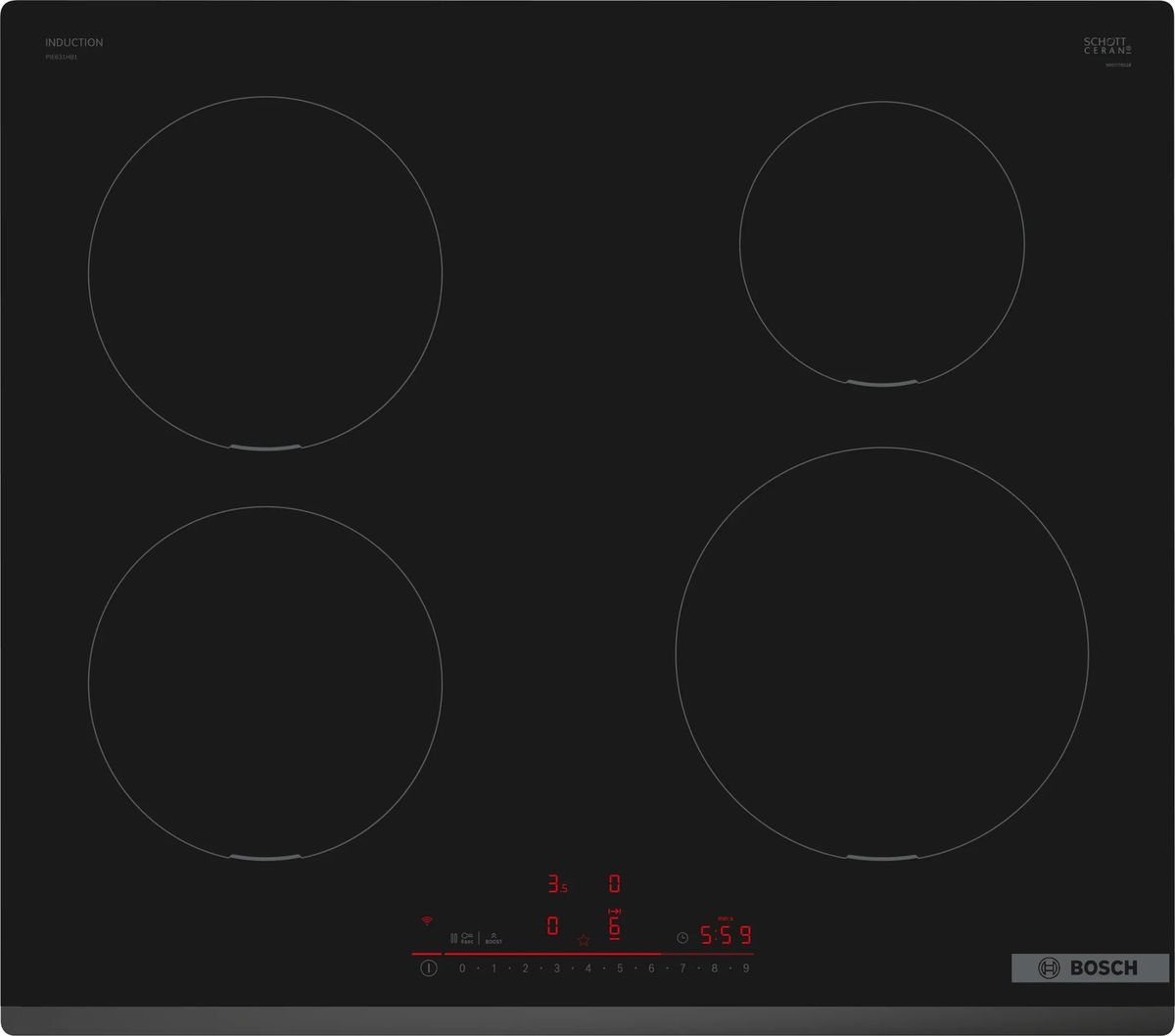Set power level 4 on the slider

(588, 968)
